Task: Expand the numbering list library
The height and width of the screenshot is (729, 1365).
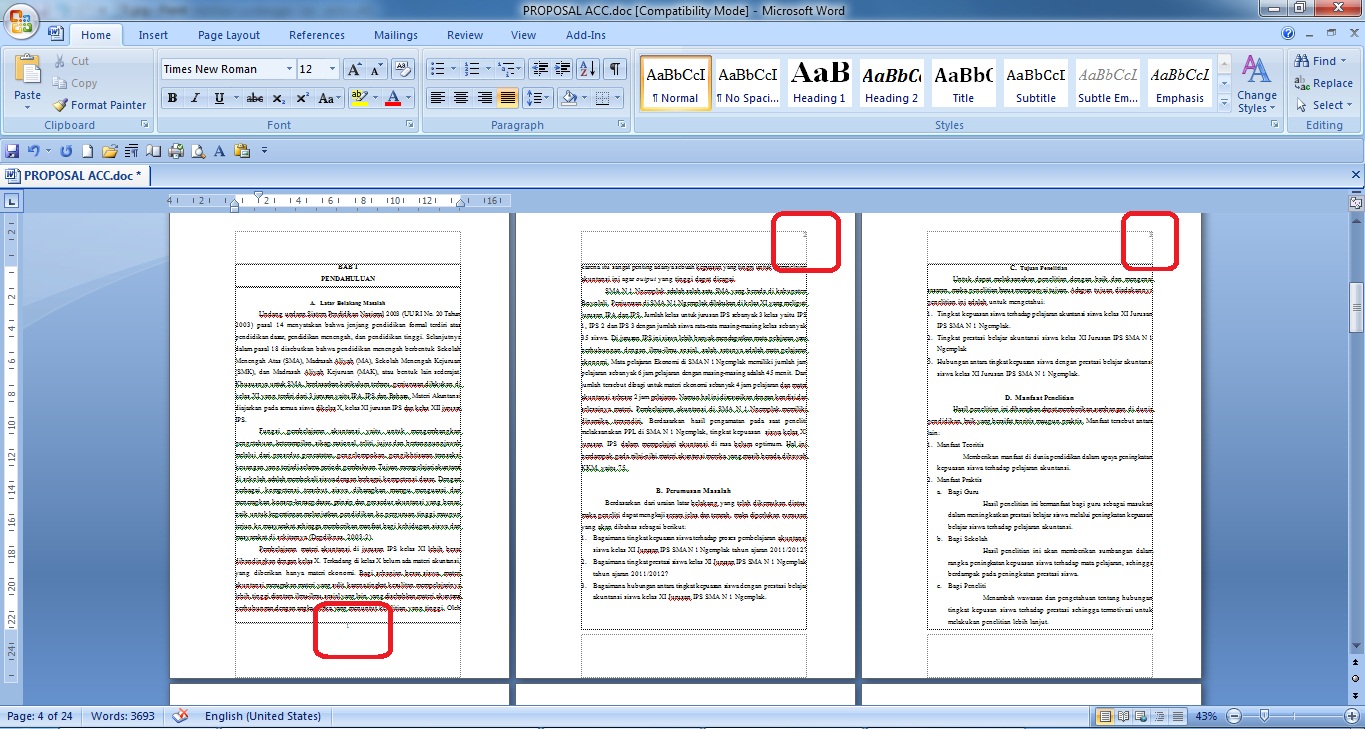Action: coord(487,69)
